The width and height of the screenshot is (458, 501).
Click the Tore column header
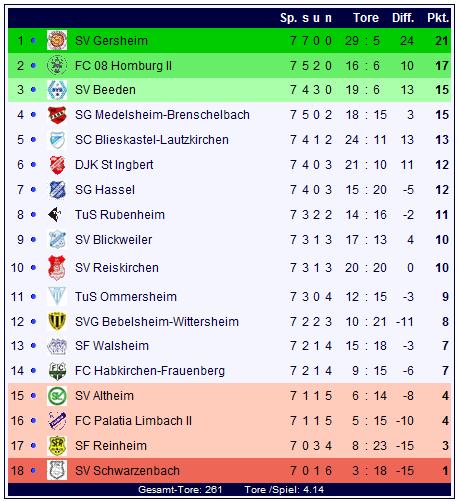tap(366, 18)
